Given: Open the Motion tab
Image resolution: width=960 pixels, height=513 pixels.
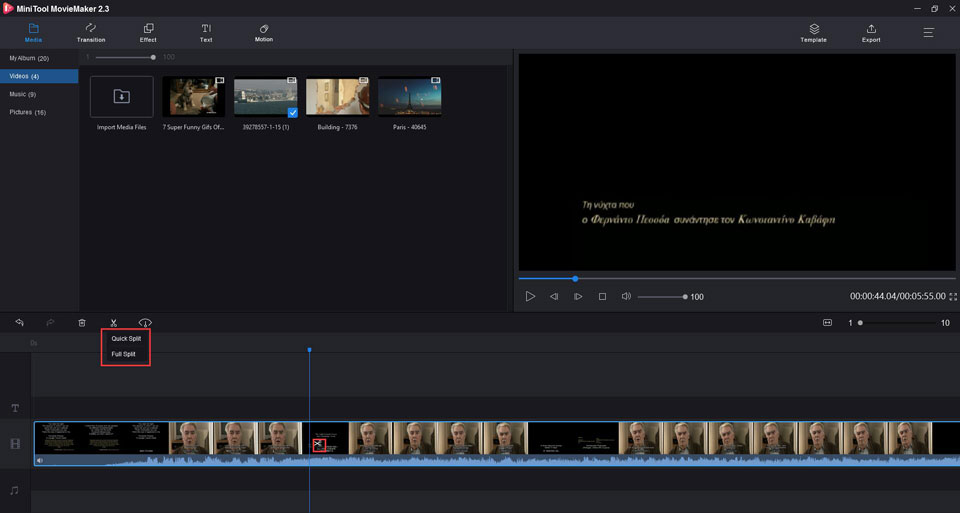Looking at the screenshot, I should coord(264,32).
